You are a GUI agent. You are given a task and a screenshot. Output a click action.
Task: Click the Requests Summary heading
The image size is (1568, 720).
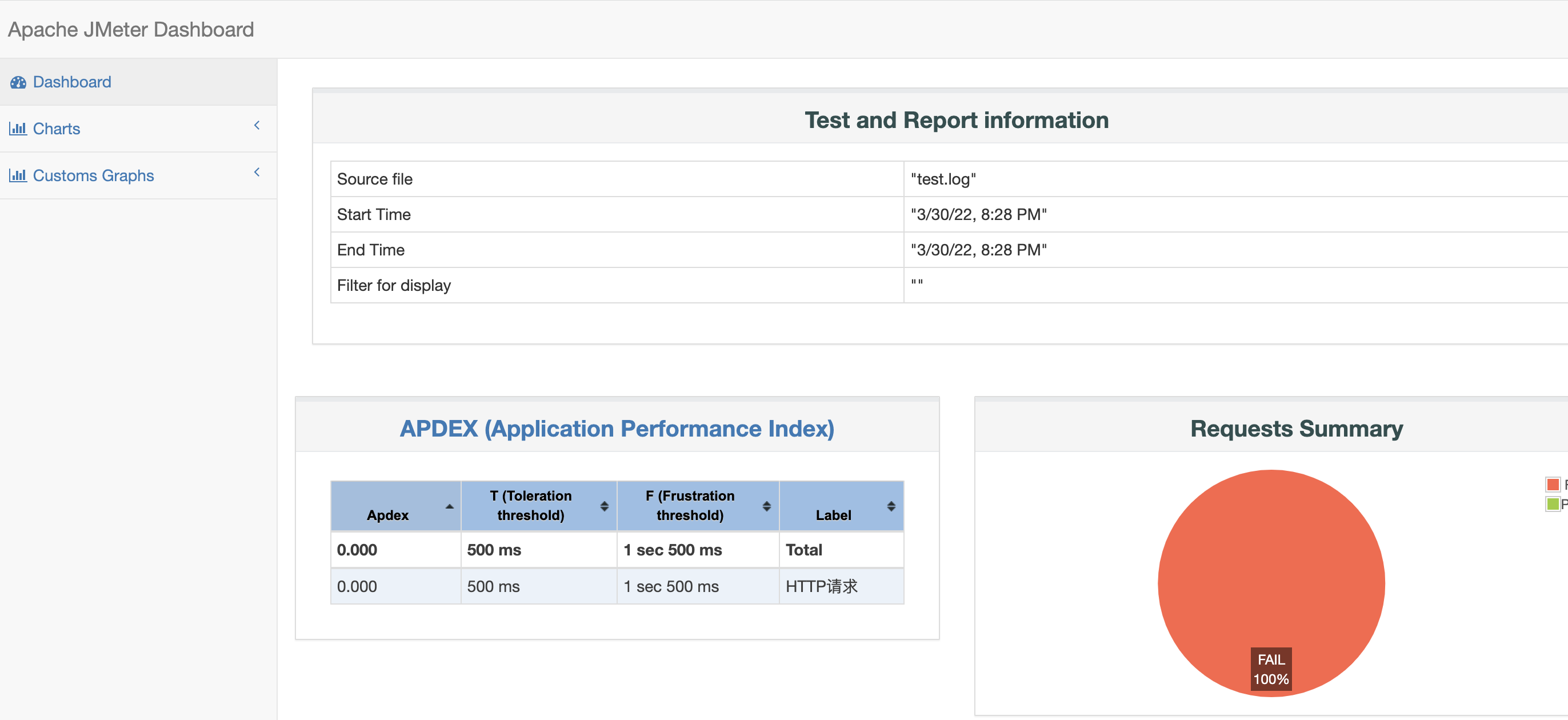click(1297, 429)
